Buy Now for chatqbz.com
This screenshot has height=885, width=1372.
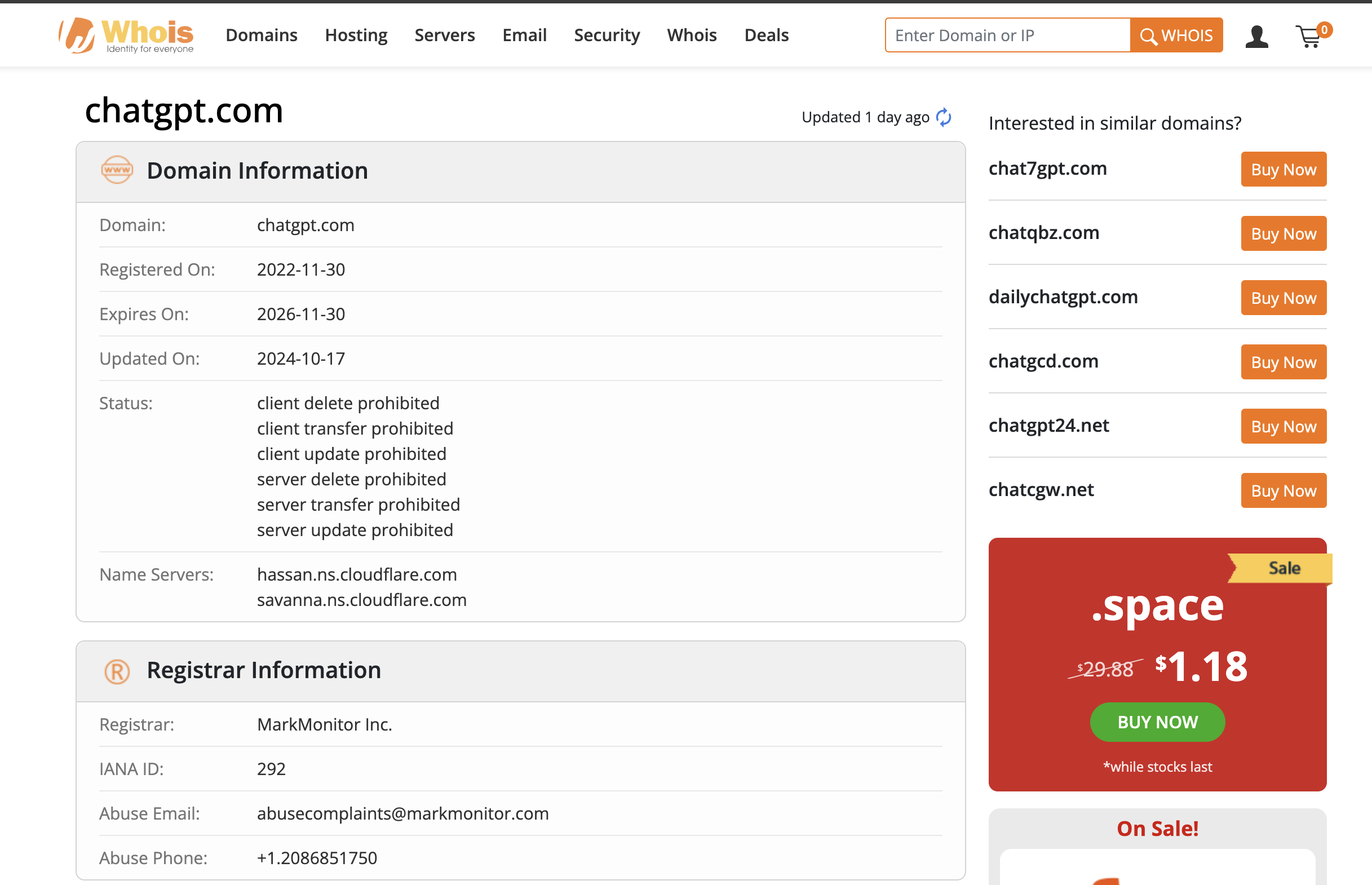tap(1284, 233)
